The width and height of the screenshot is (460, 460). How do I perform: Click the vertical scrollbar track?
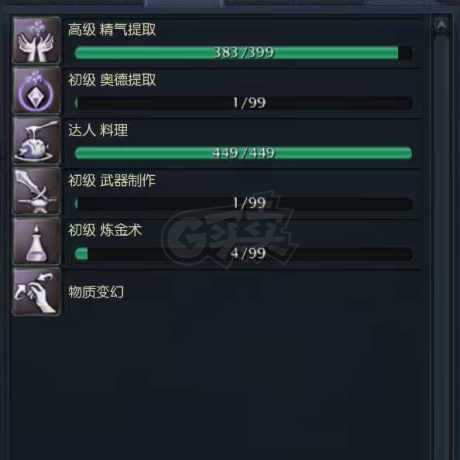442,247
